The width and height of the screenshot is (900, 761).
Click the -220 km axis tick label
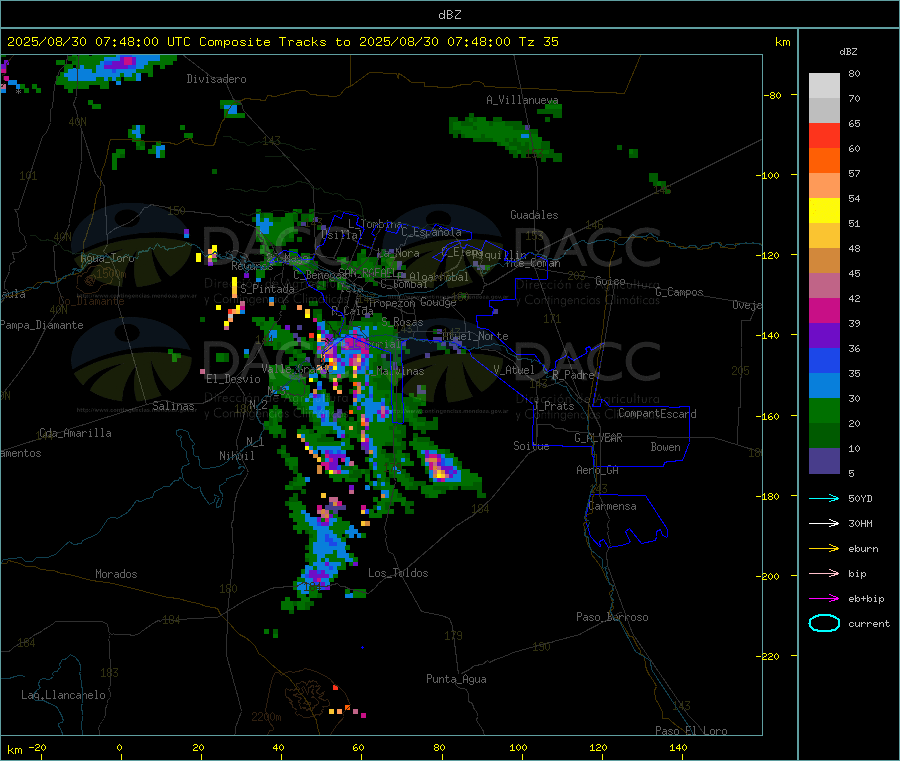(770, 657)
